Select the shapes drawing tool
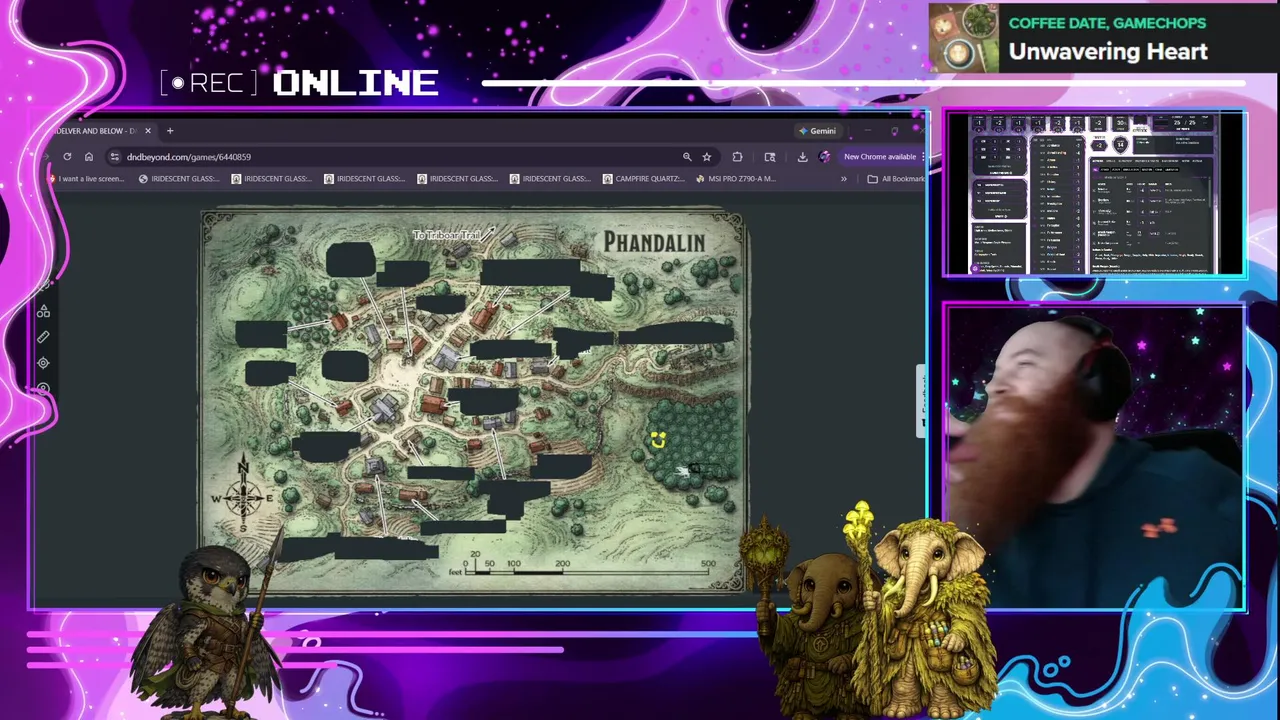Image resolution: width=1280 pixels, height=720 pixels. 43,312
